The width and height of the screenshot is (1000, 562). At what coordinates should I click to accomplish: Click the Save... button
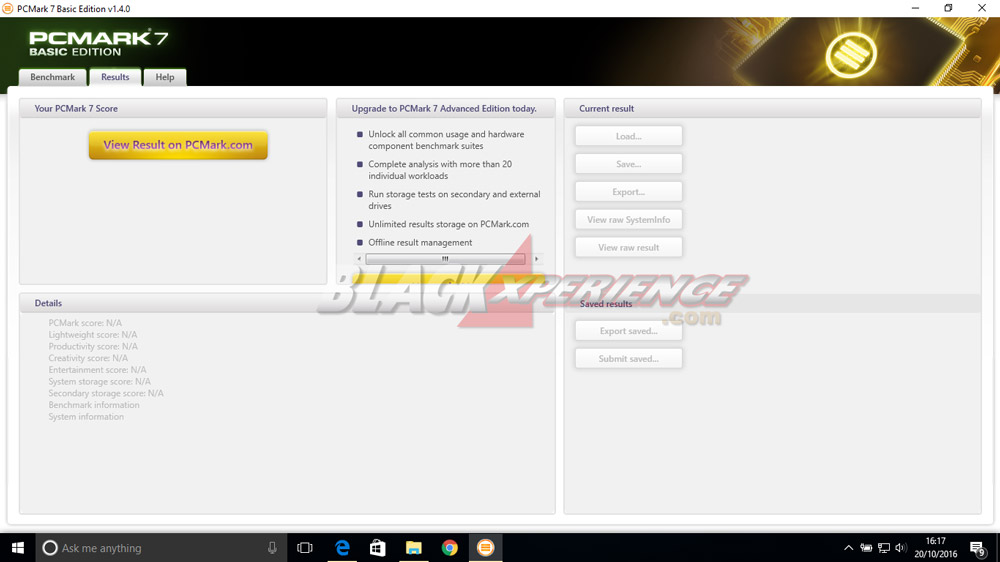[628, 164]
